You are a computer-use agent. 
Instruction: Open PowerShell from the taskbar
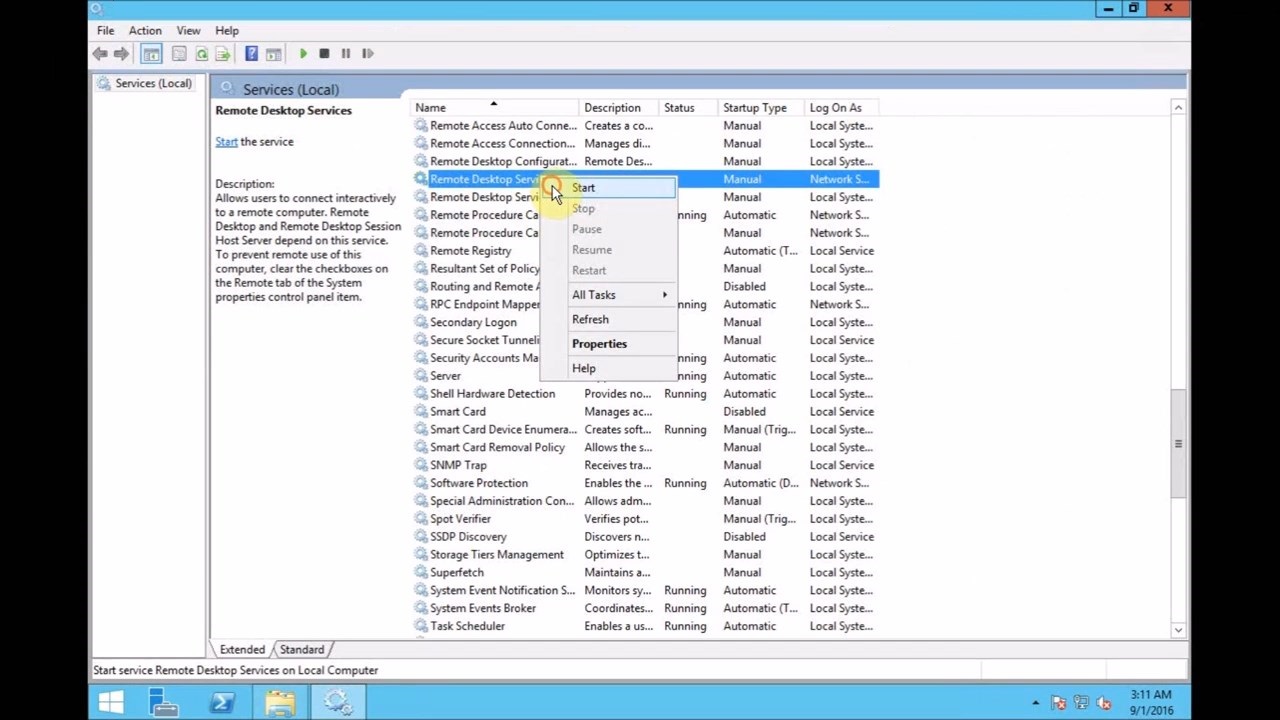[221, 703]
